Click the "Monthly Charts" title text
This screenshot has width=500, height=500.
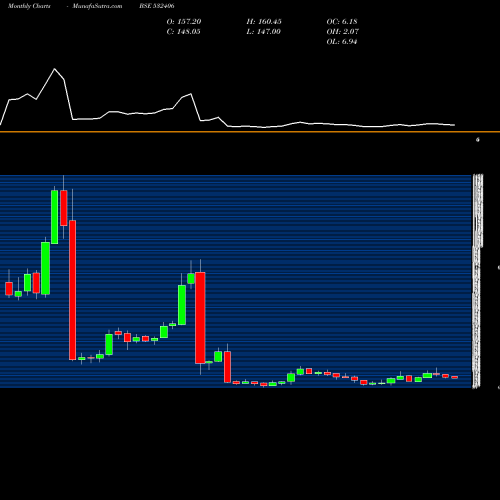(x=29, y=6)
